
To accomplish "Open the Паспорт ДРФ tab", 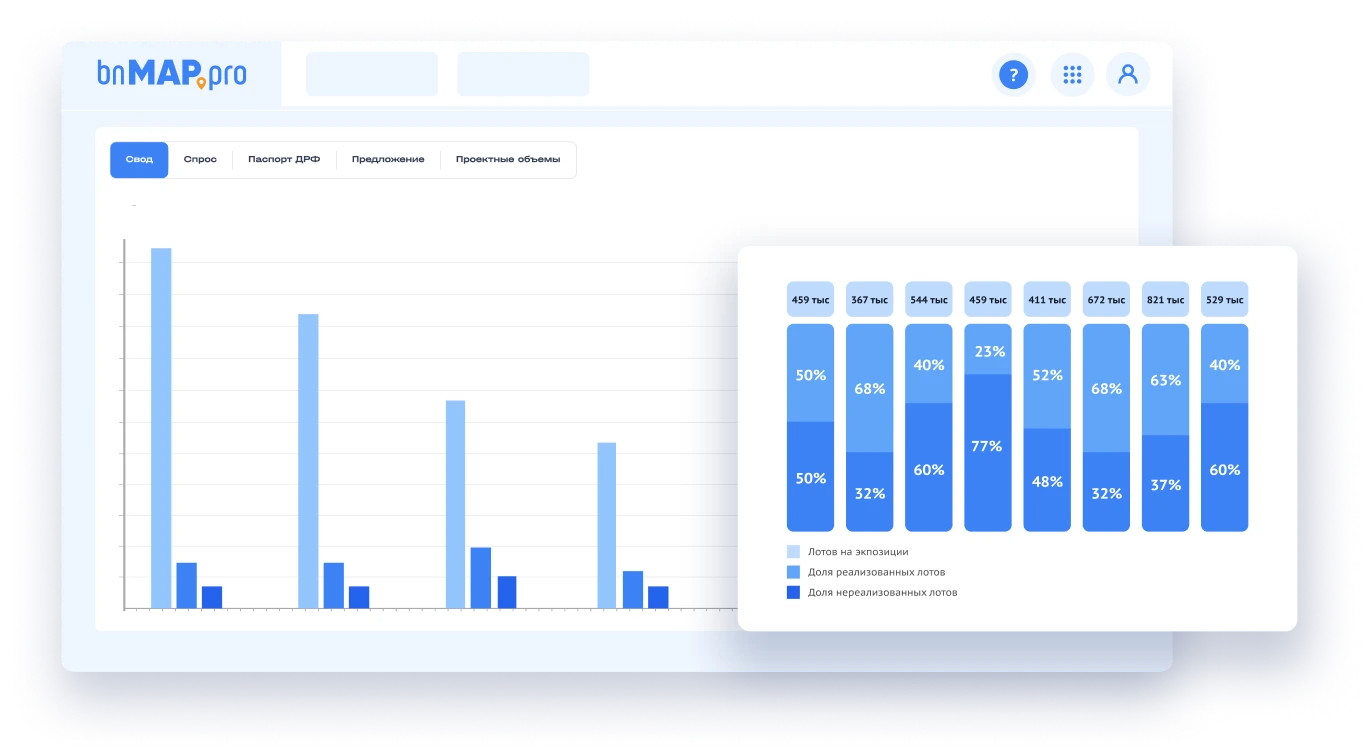I will point(284,160).
